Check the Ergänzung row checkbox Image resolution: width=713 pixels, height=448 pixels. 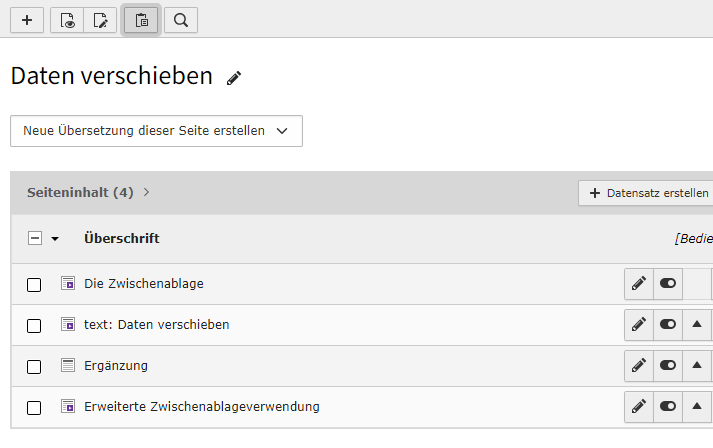point(34,367)
